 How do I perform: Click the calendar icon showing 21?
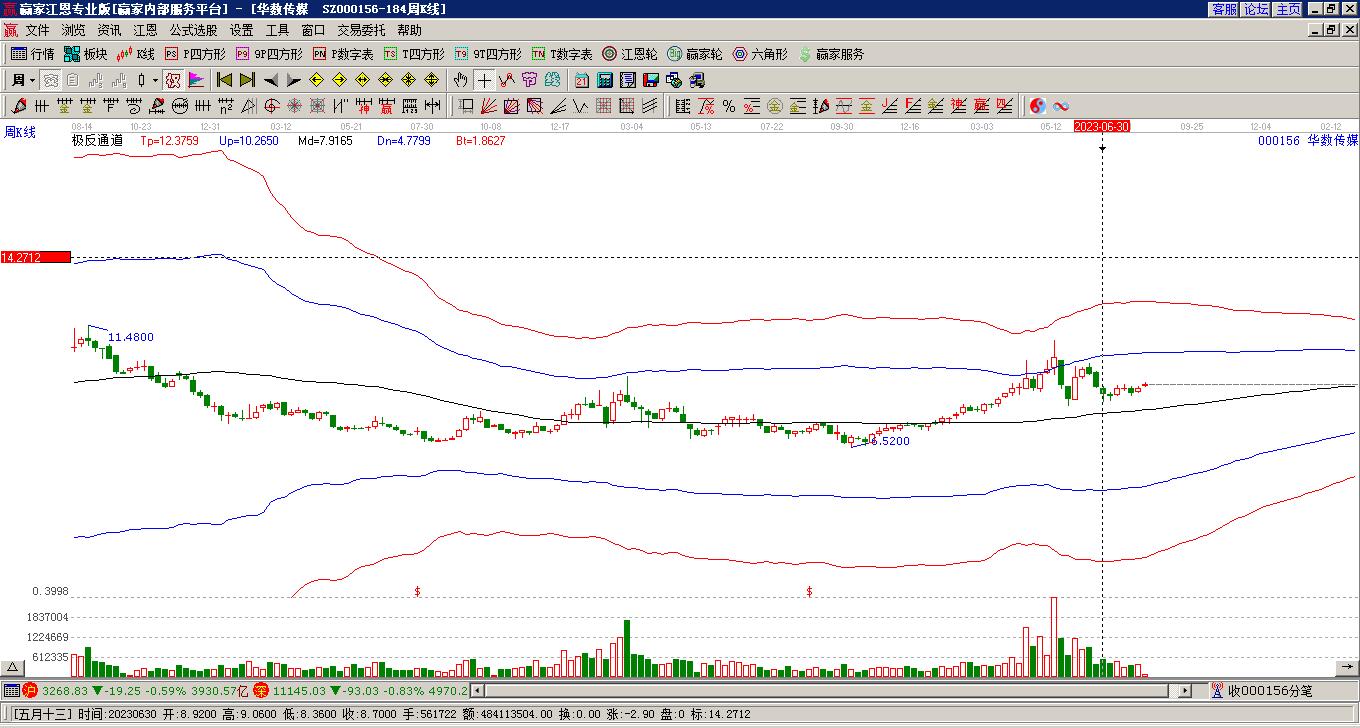tap(582, 80)
